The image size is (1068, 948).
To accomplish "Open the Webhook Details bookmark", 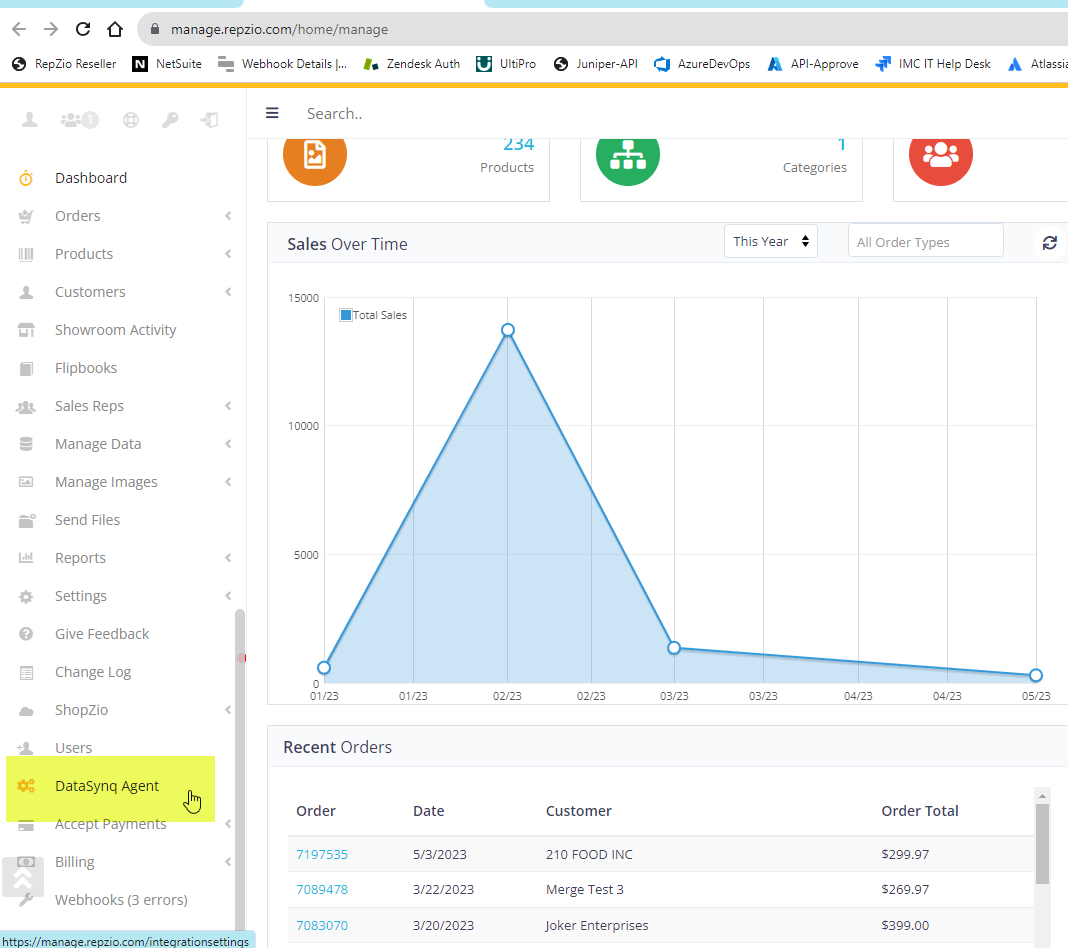I will coord(282,64).
